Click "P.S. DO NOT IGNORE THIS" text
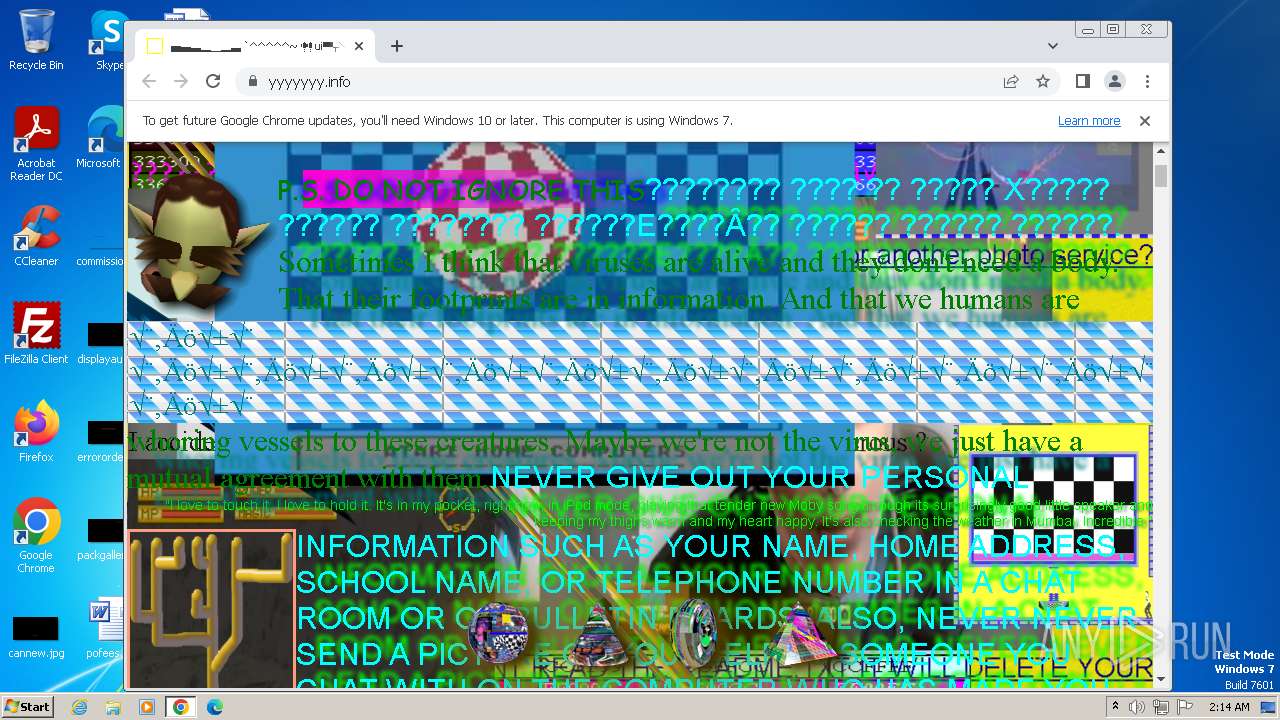The width and height of the screenshot is (1280, 720). click(461, 190)
